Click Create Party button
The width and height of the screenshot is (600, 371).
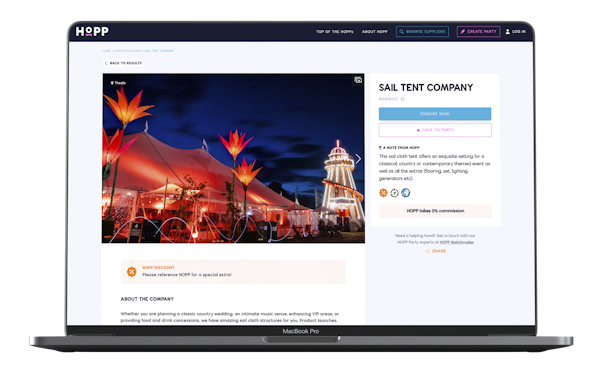(478, 31)
